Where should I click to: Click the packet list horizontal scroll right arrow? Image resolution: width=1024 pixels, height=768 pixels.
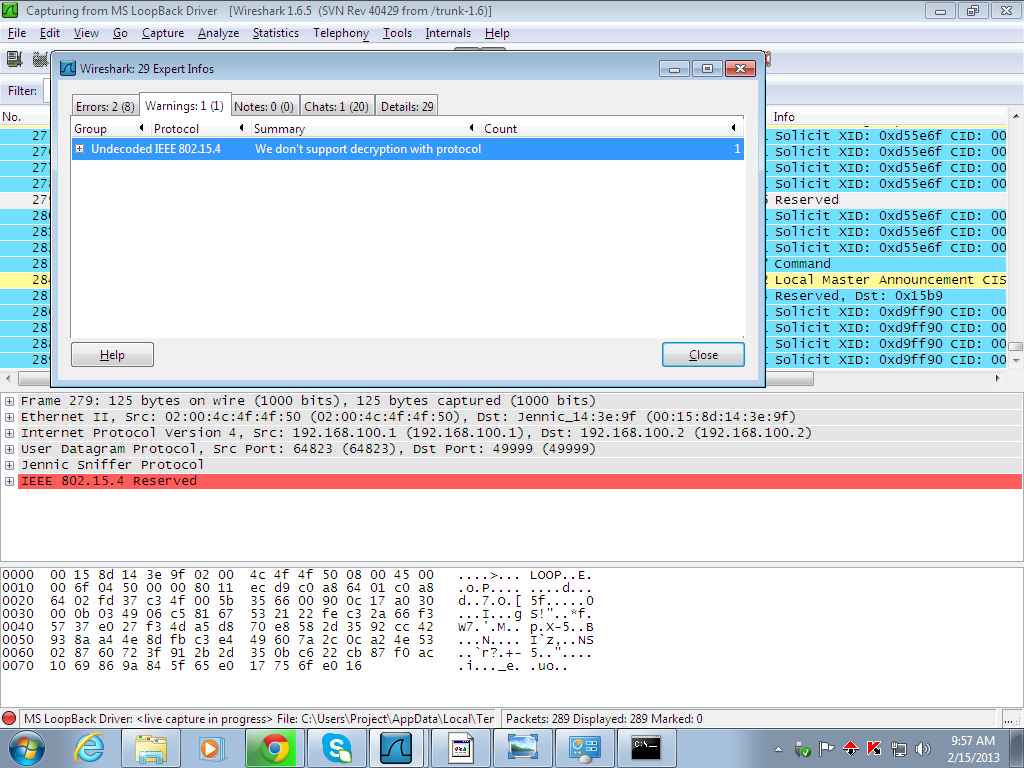tap(998, 379)
